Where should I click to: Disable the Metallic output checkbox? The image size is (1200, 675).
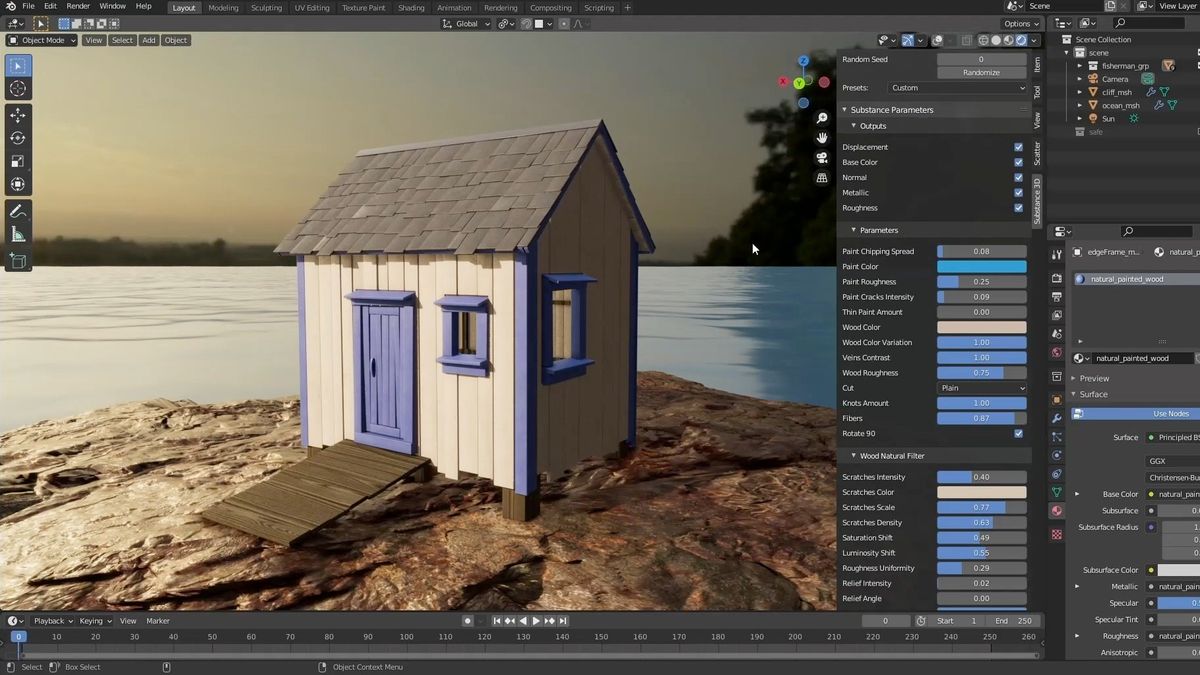click(x=1018, y=192)
